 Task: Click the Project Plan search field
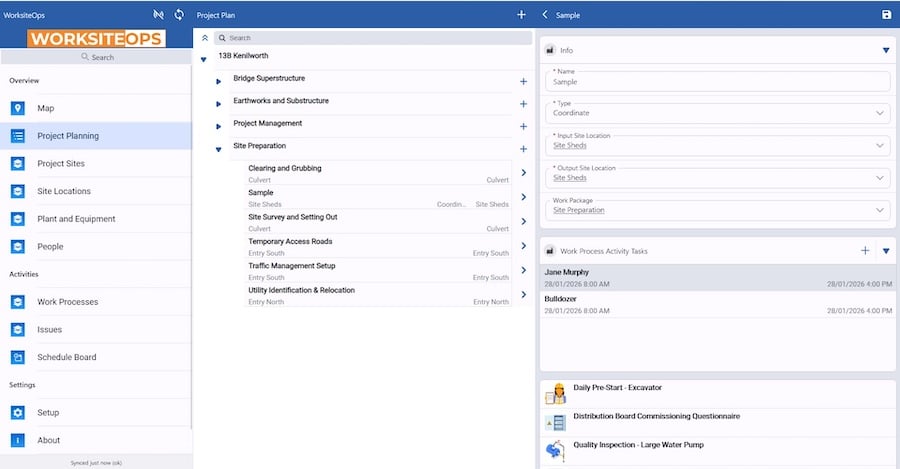coord(373,38)
